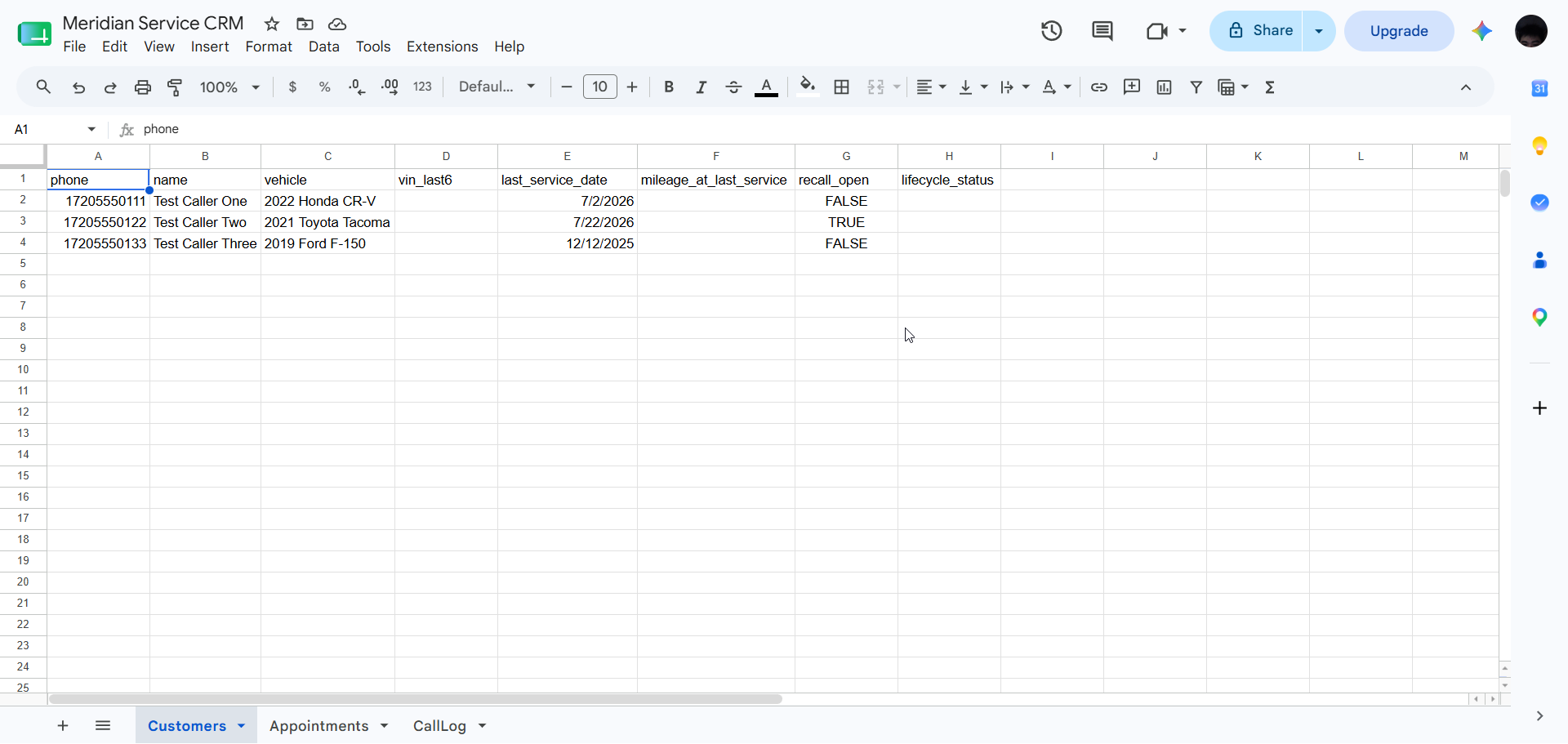Image resolution: width=1568 pixels, height=744 pixels.
Task: Click the font size field
Action: 600,87
